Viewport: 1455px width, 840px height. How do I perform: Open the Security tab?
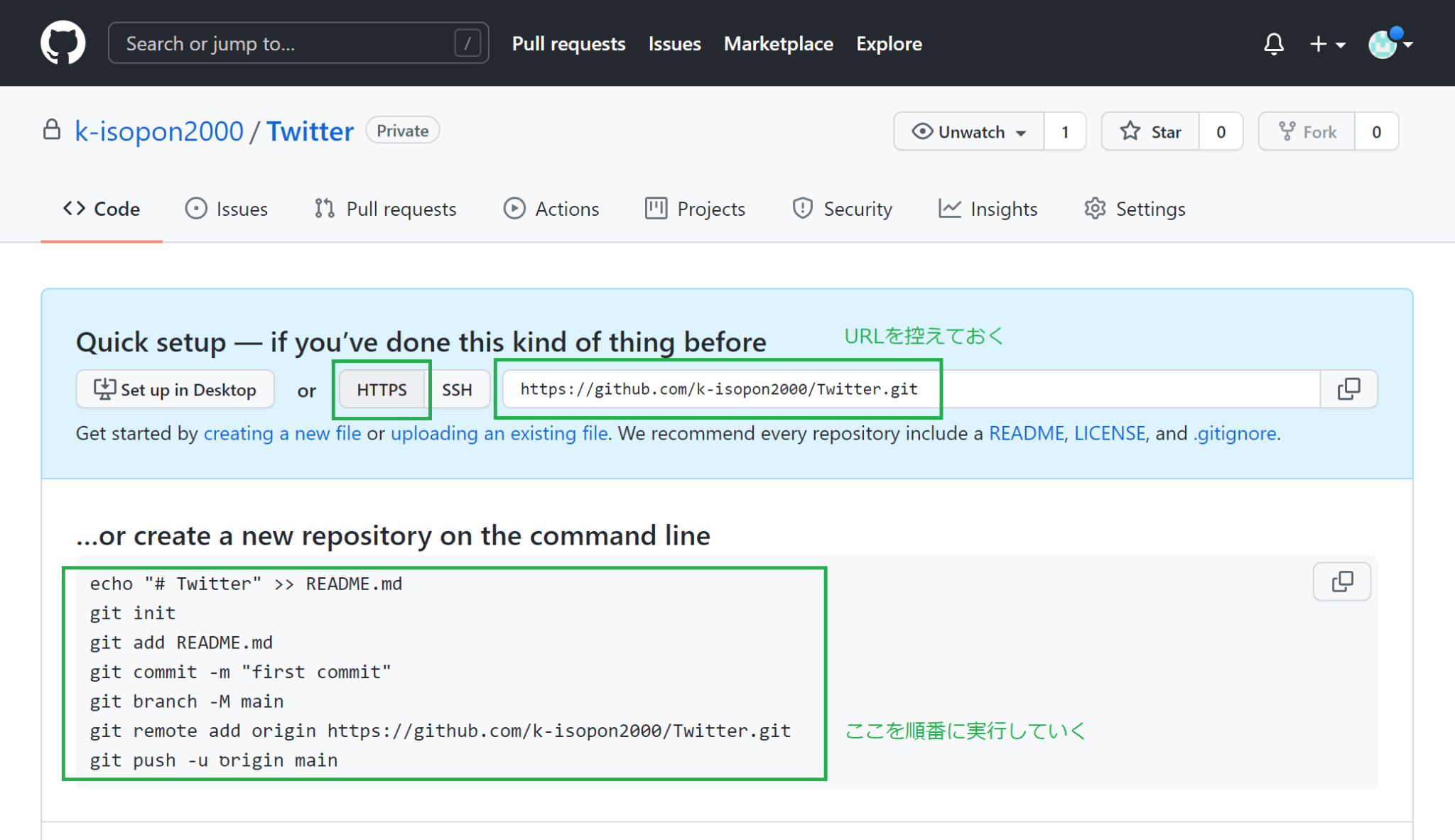[842, 209]
